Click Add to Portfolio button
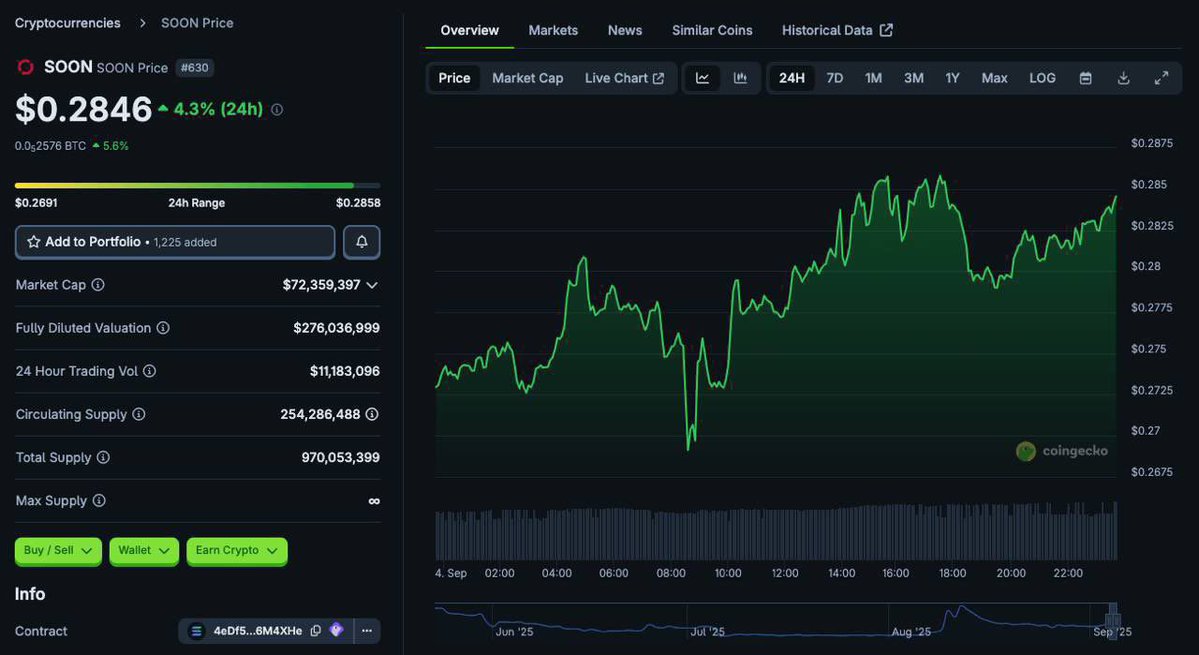The image size is (1199, 655). pyautogui.click(x=174, y=242)
